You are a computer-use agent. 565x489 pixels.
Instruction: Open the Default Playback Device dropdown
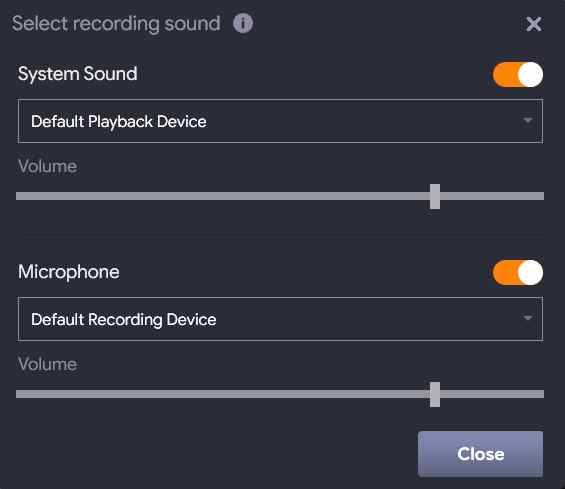coord(280,121)
